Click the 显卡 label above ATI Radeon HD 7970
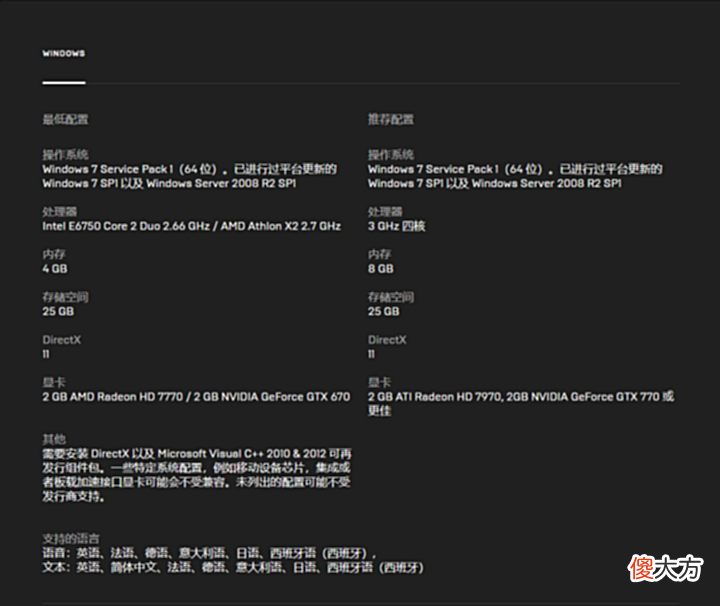 (x=380, y=382)
